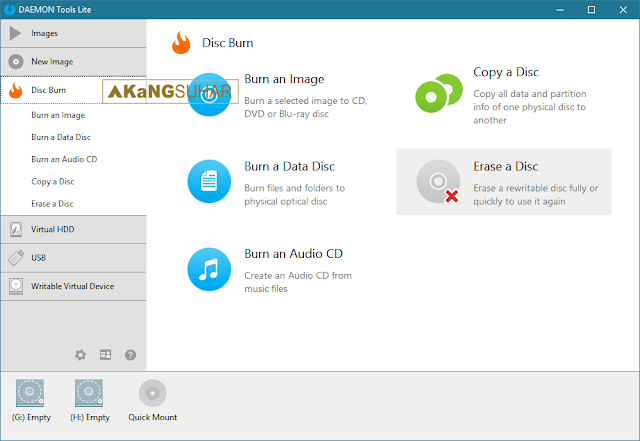This screenshot has height=441, width=640.
Task: Open the Virtual HDD section
Action: (73, 229)
